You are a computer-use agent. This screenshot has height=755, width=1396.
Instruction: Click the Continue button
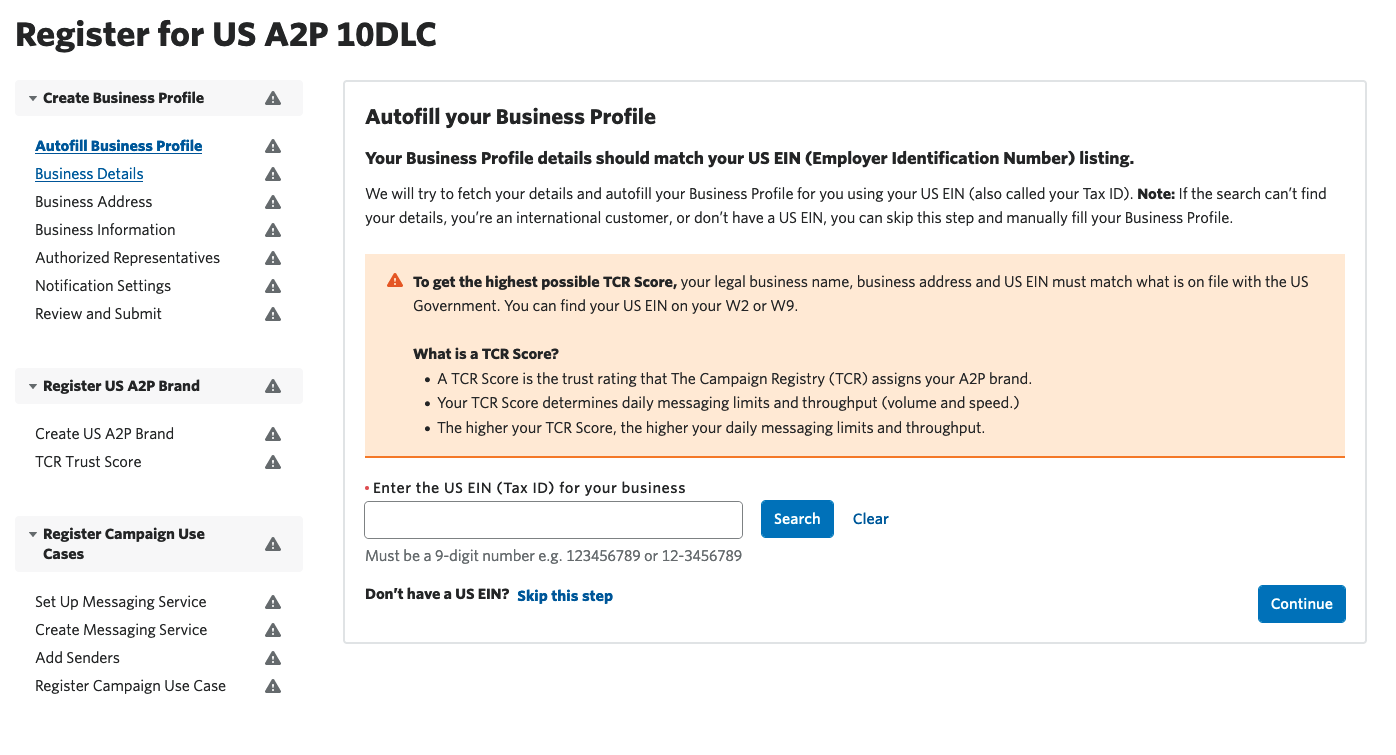[1301, 604]
